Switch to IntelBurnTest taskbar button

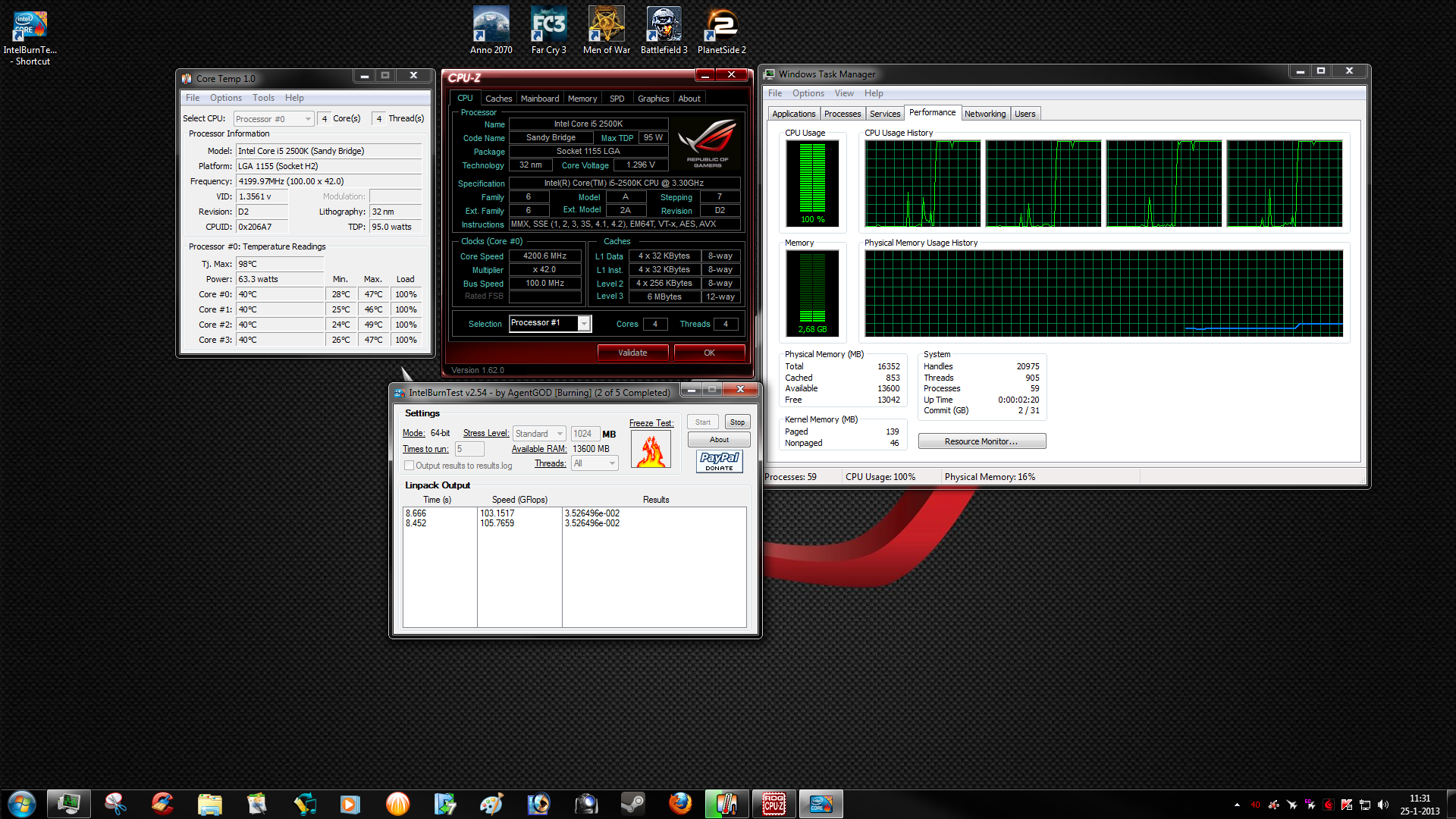tap(821, 804)
